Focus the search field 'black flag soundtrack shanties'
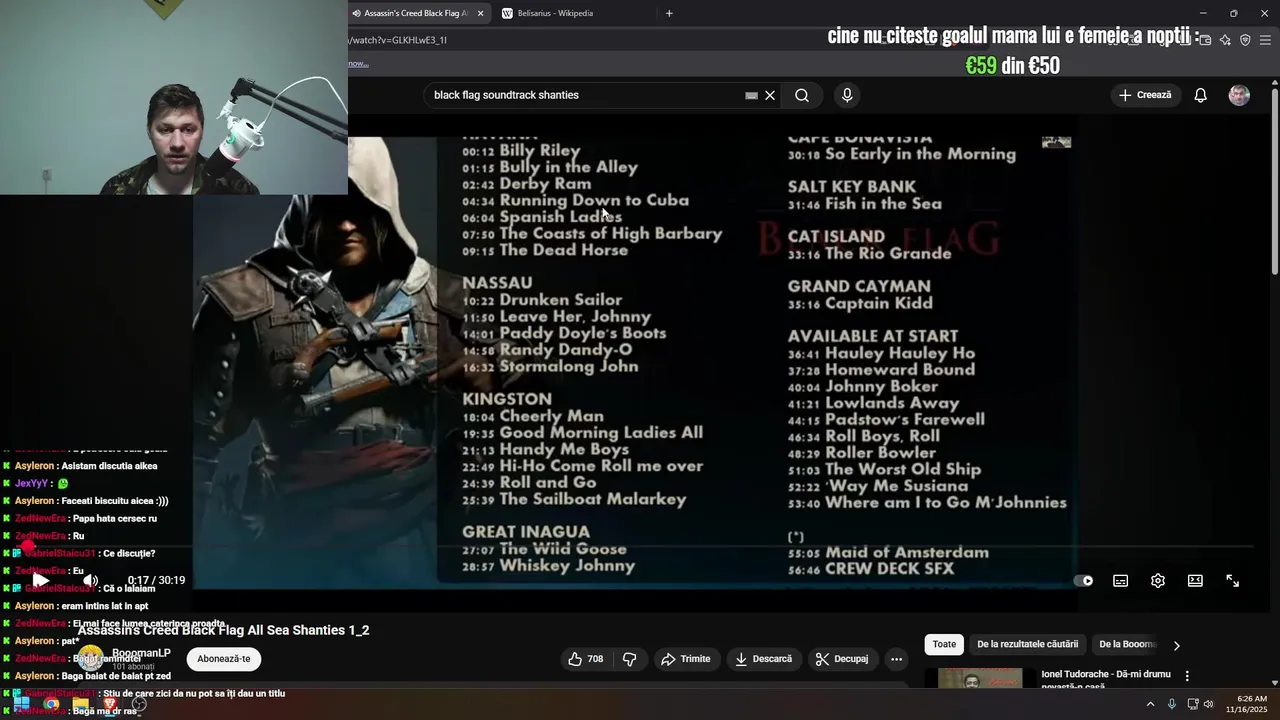This screenshot has height=720, width=1280. [x=585, y=95]
